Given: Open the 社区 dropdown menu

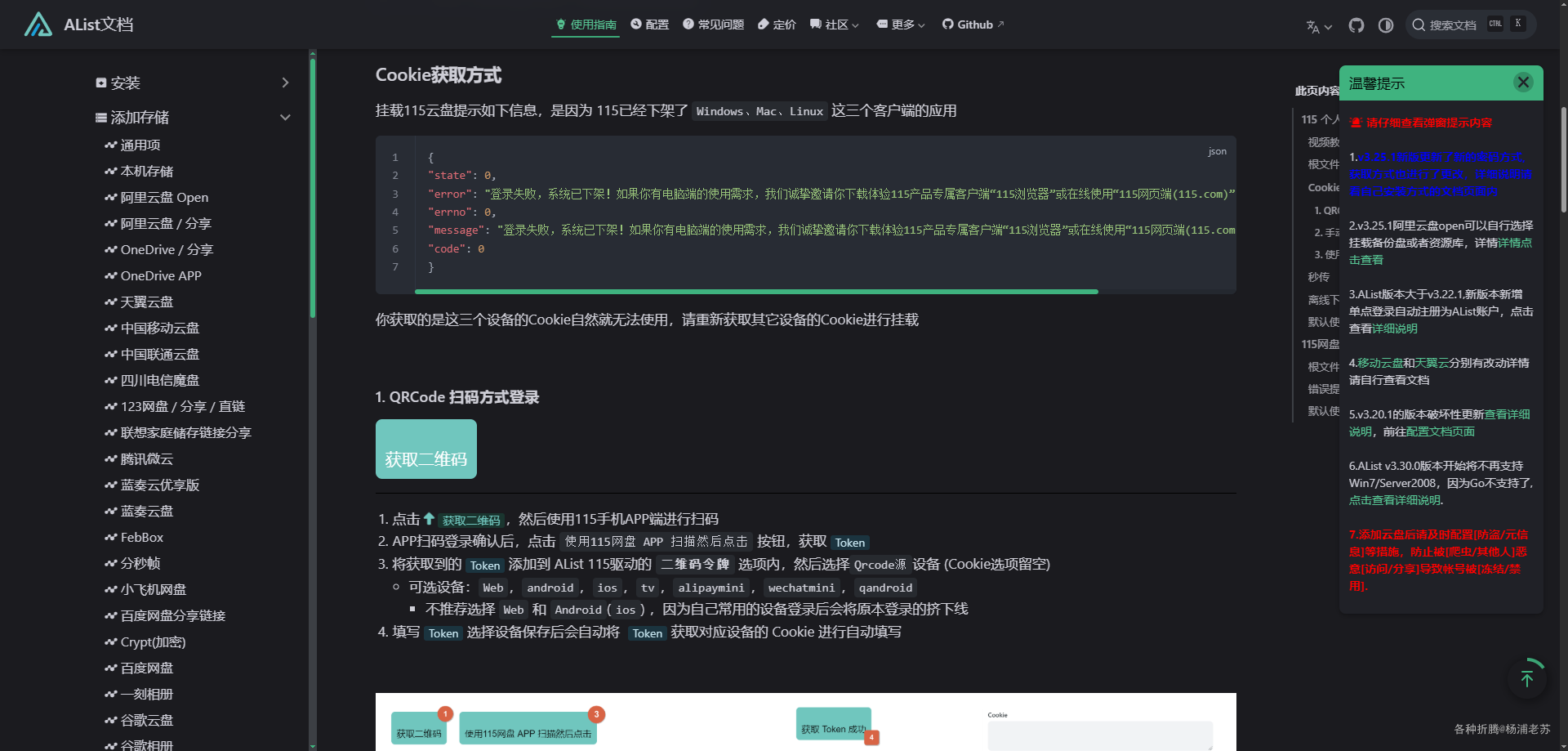Looking at the screenshot, I should [835, 25].
